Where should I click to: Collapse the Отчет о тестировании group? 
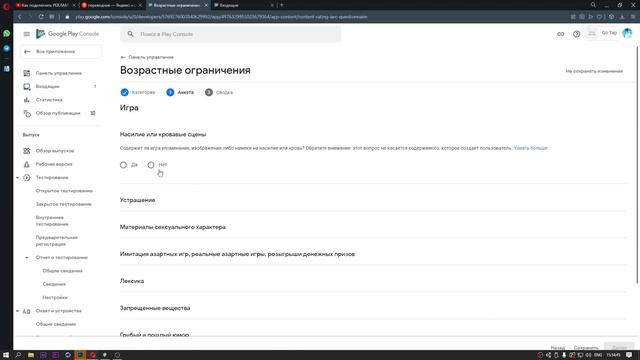[x=27, y=258]
